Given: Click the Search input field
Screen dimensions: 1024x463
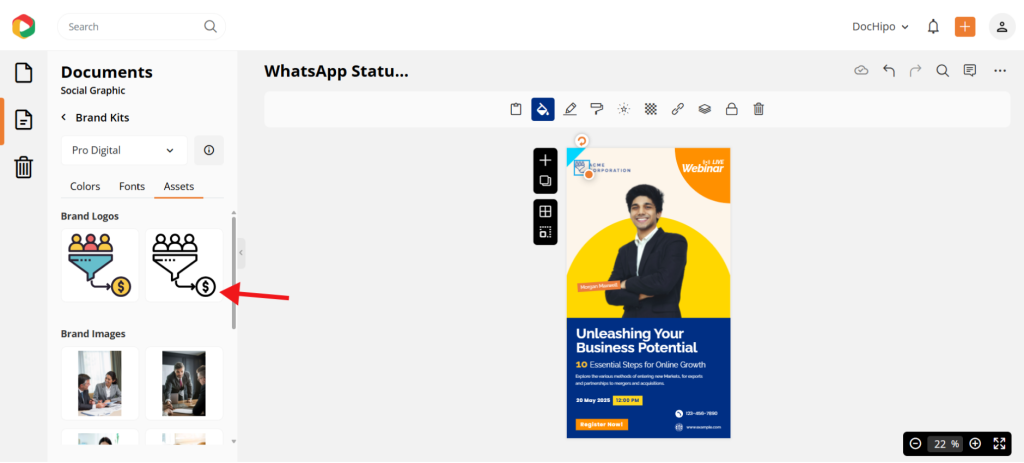Looking at the screenshot, I should (x=141, y=27).
